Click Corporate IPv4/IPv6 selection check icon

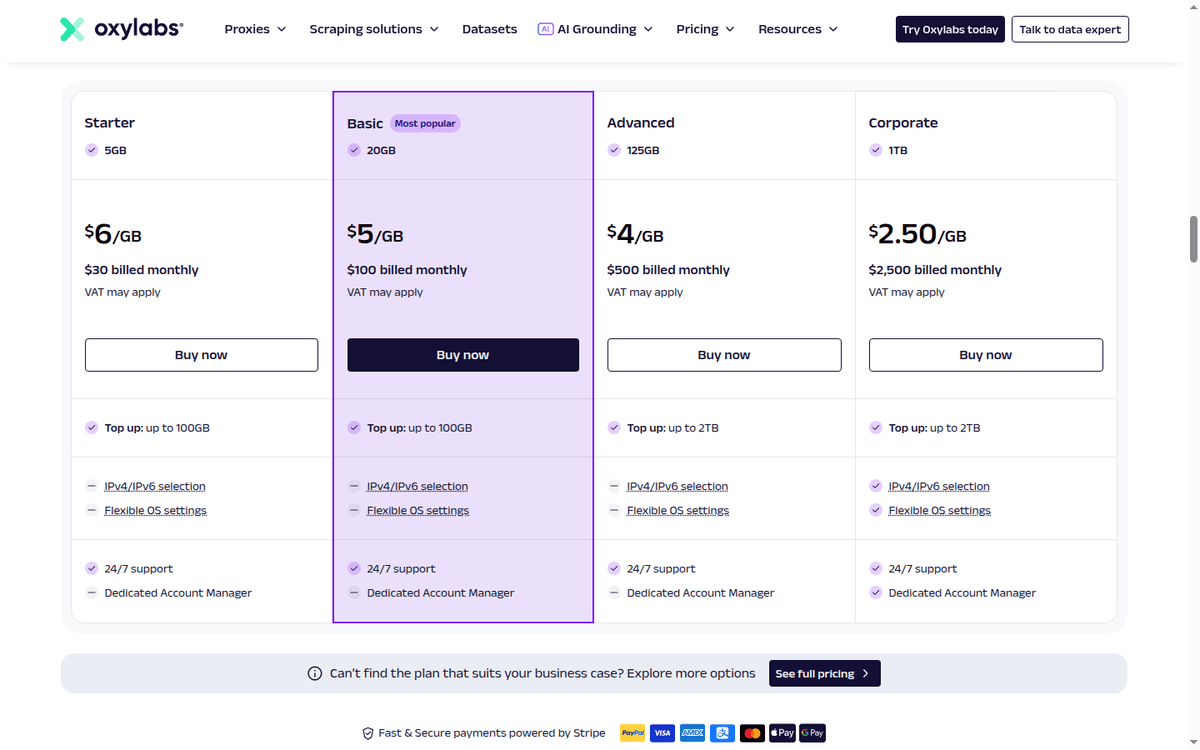coord(875,487)
